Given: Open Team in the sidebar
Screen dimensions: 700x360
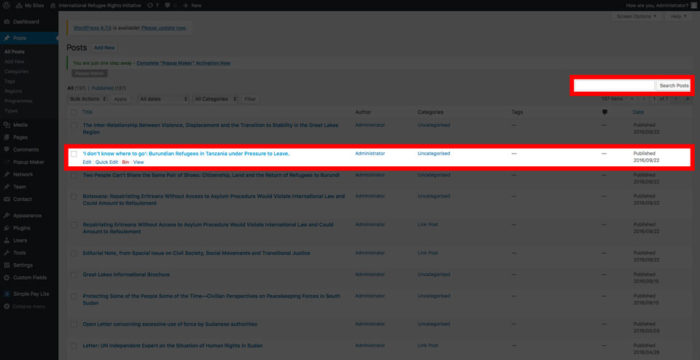Looking at the screenshot, I should coord(20,187).
